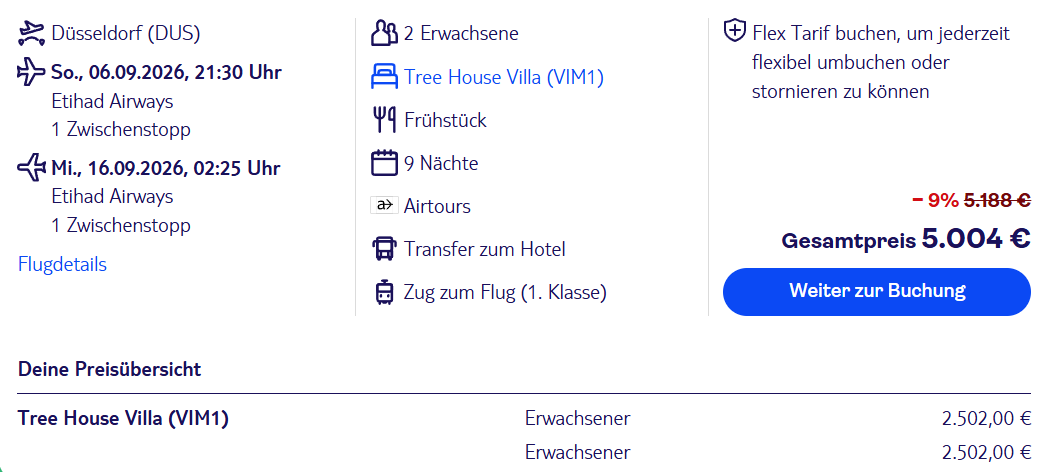Click the train rail-and-fly icon
This screenshot has width=1042, height=472.
click(384, 293)
